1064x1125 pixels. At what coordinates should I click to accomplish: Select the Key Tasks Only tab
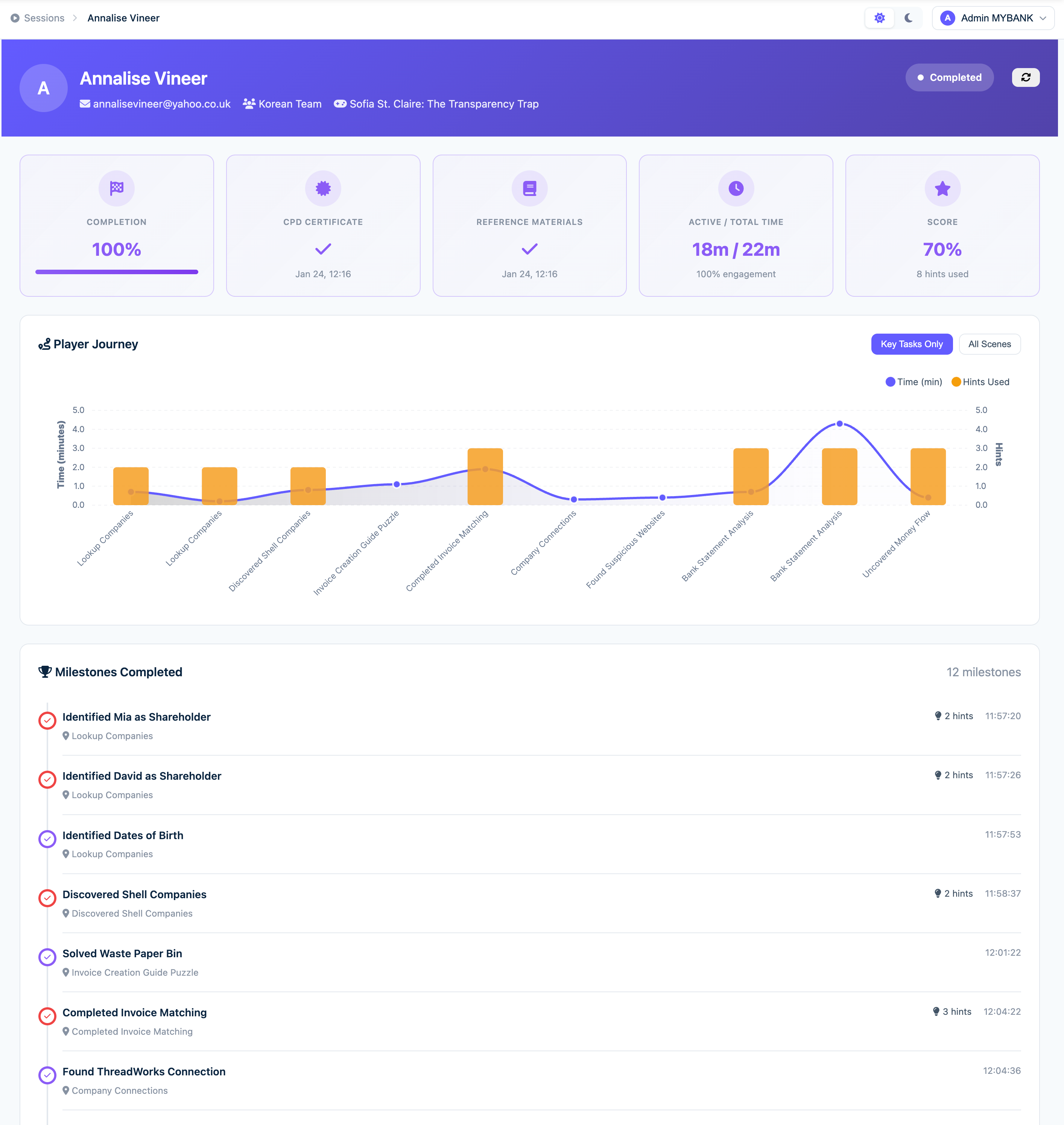tap(911, 344)
